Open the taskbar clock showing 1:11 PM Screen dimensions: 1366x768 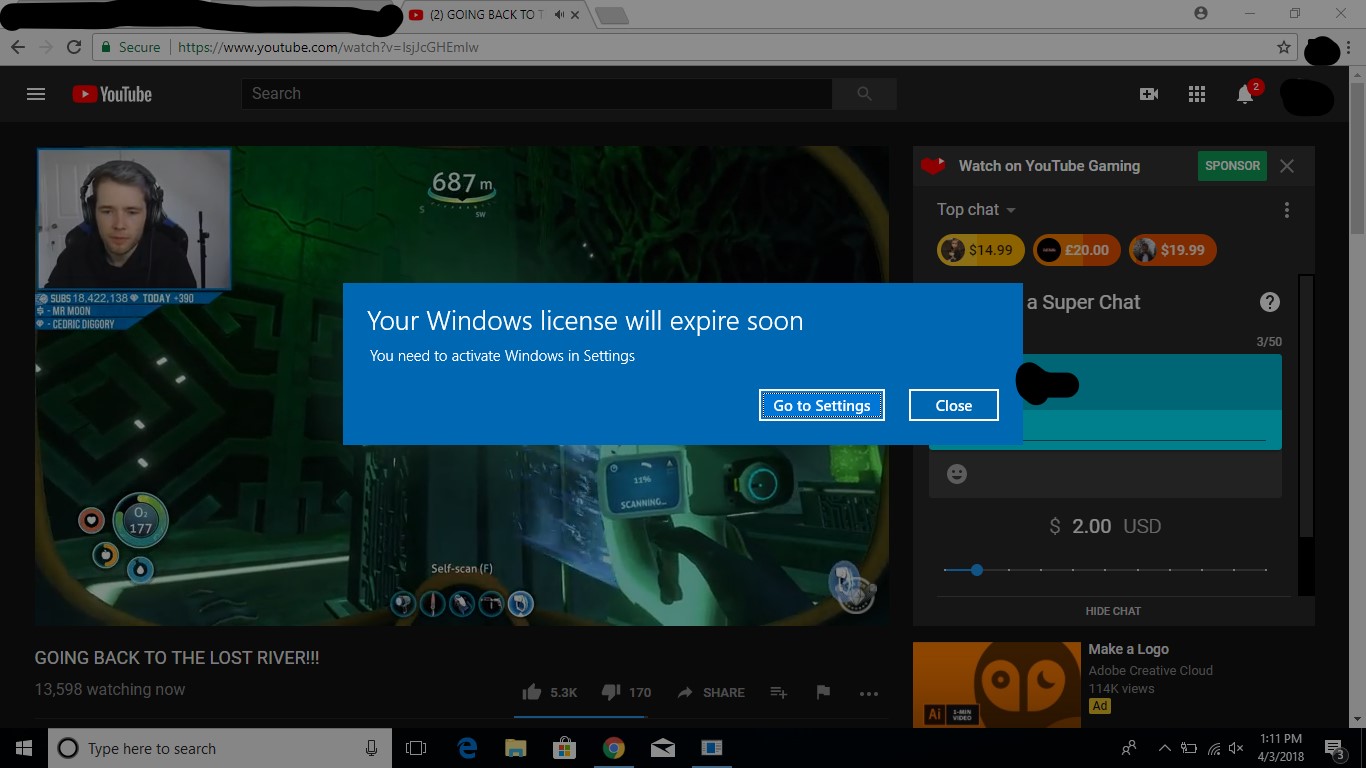point(1281,748)
